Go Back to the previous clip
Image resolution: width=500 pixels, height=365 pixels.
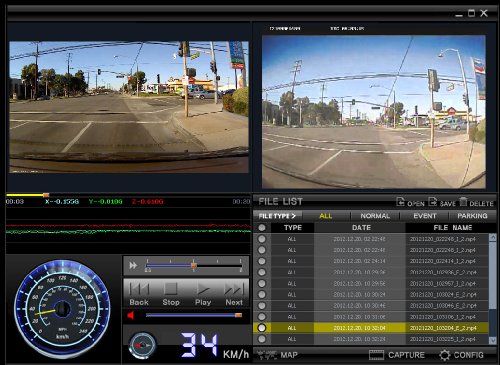click(x=139, y=294)
